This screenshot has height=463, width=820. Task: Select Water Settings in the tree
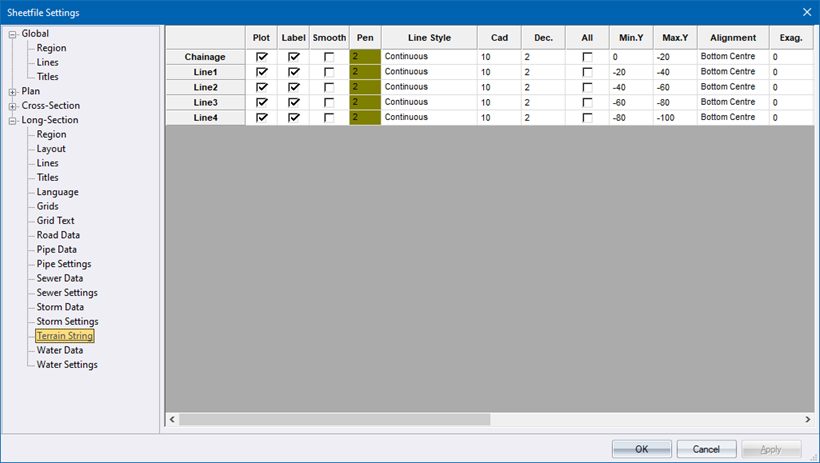[67, 365]
